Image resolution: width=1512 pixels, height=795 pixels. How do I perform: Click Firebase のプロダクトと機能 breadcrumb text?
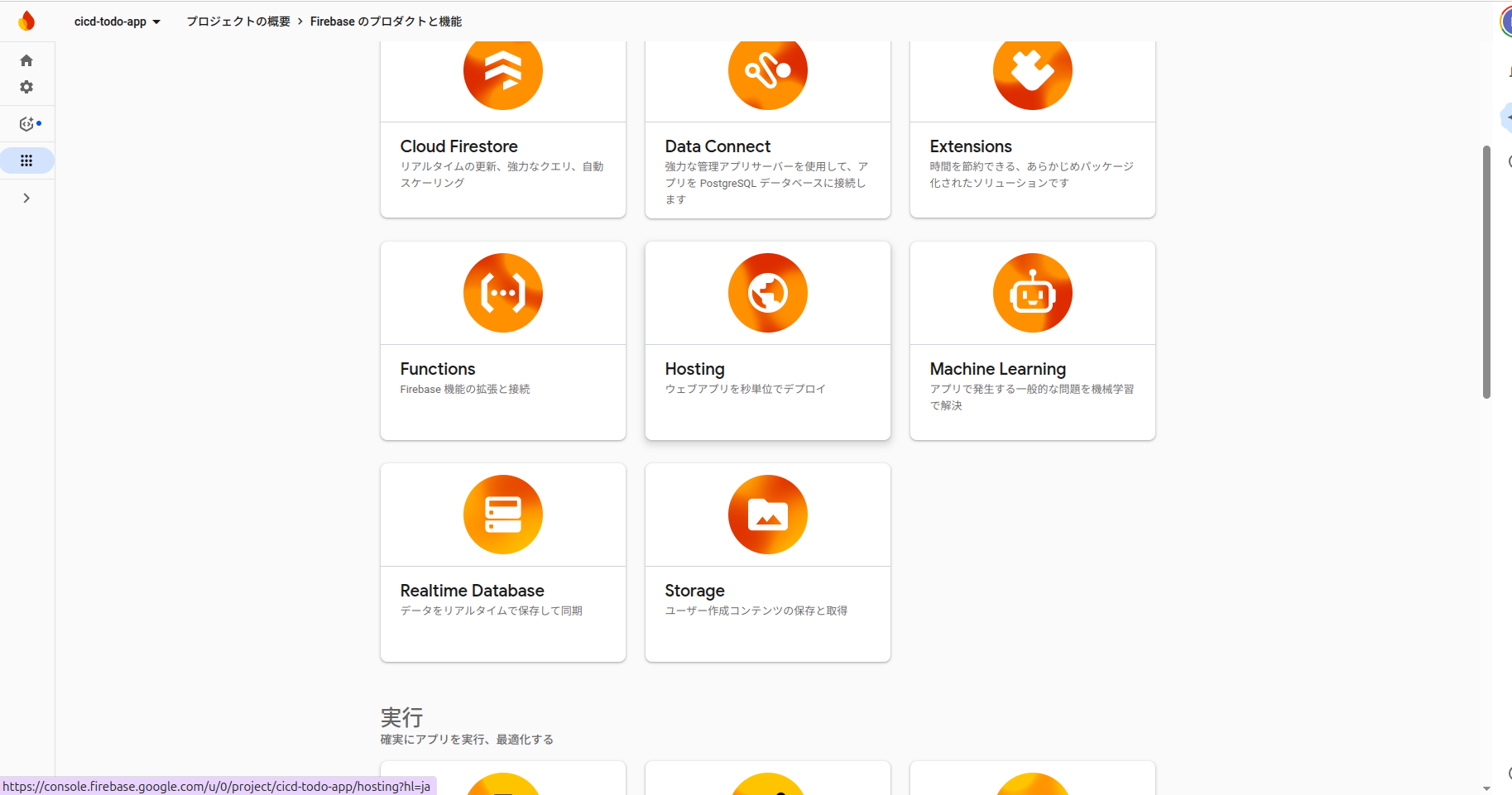[x=386, y=22]
